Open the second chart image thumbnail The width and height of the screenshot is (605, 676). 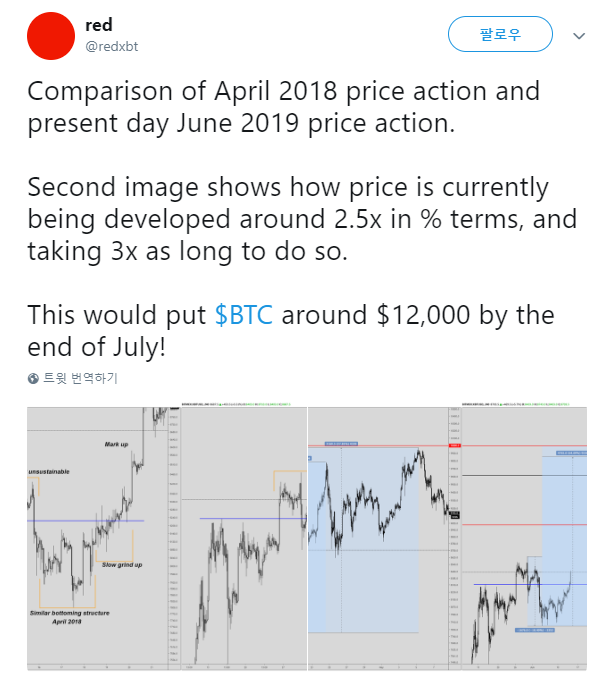coord(244,538)
